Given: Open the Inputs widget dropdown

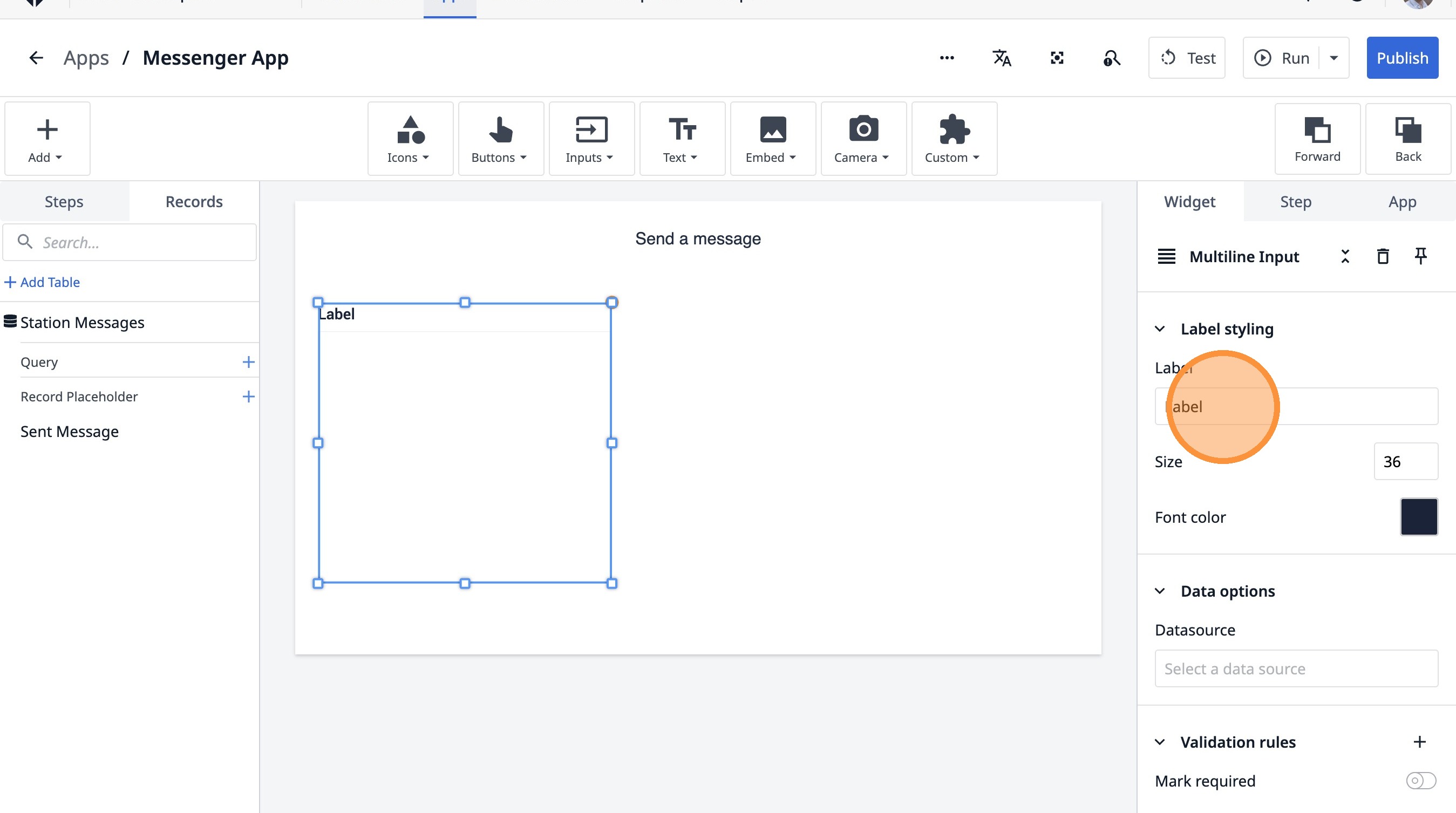Looking at the screenshot, I should (590, 139).
